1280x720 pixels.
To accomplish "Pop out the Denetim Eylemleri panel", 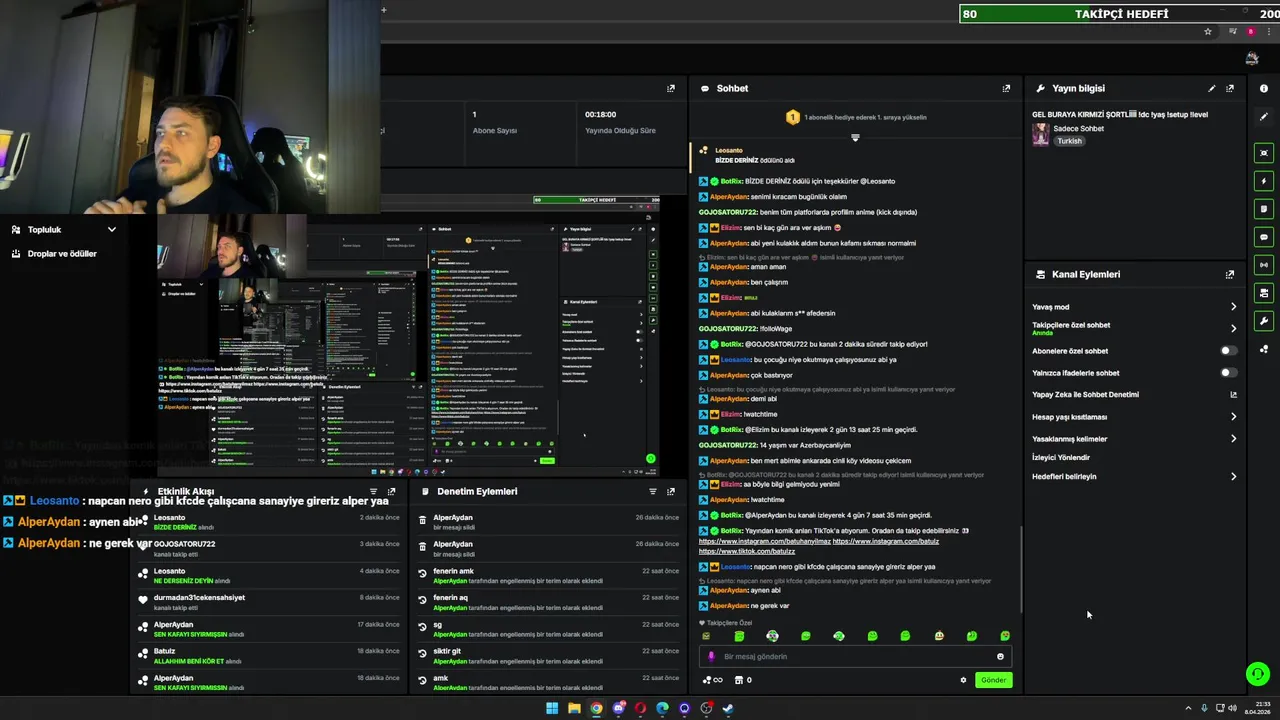I will [x=671, y=491].
